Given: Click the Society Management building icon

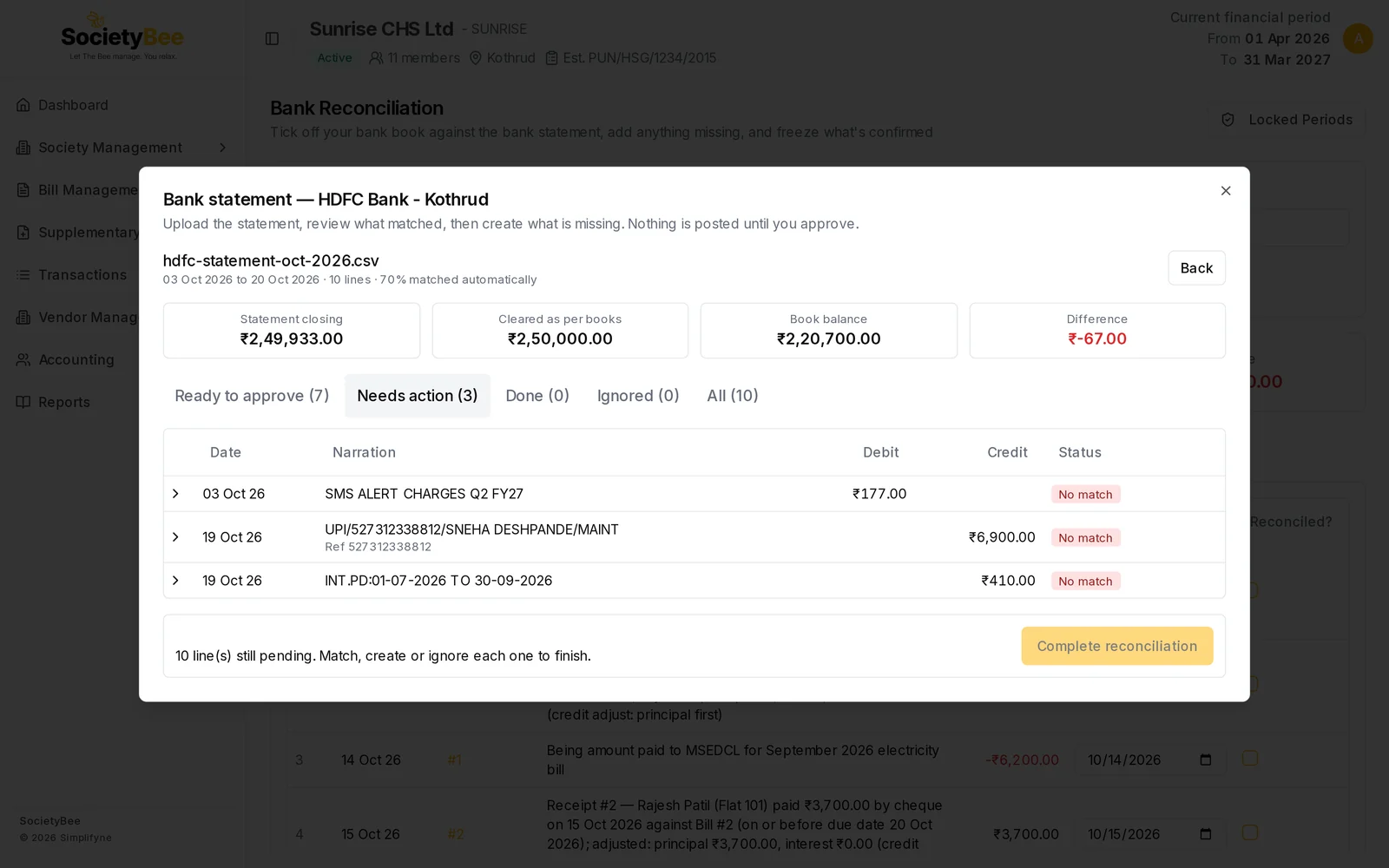Looking at the screenshot, I should click(23, 148).
